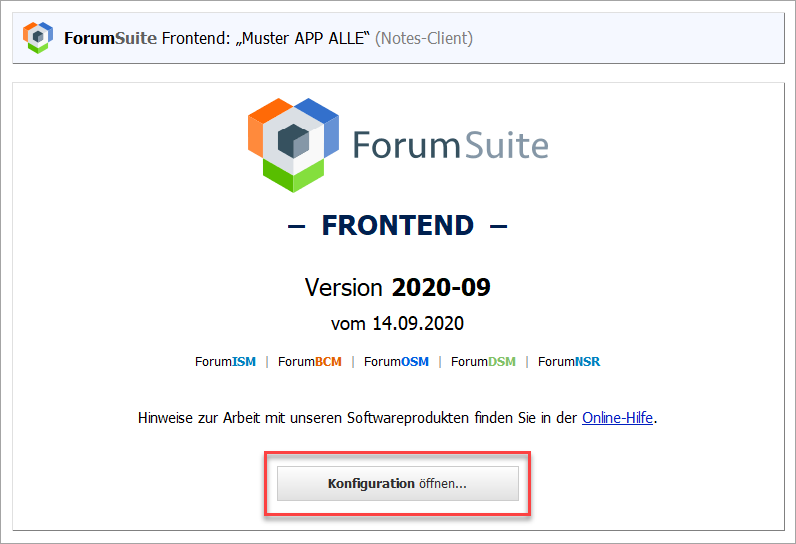
Task: Click the dark center cube of the logo
Action: pyautogui.click(x=293, y=141)
